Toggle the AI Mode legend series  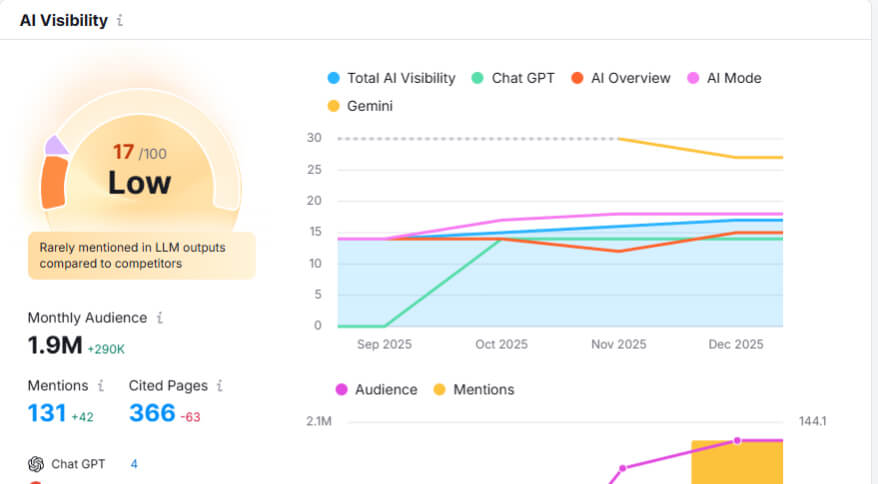pos(724,78)
